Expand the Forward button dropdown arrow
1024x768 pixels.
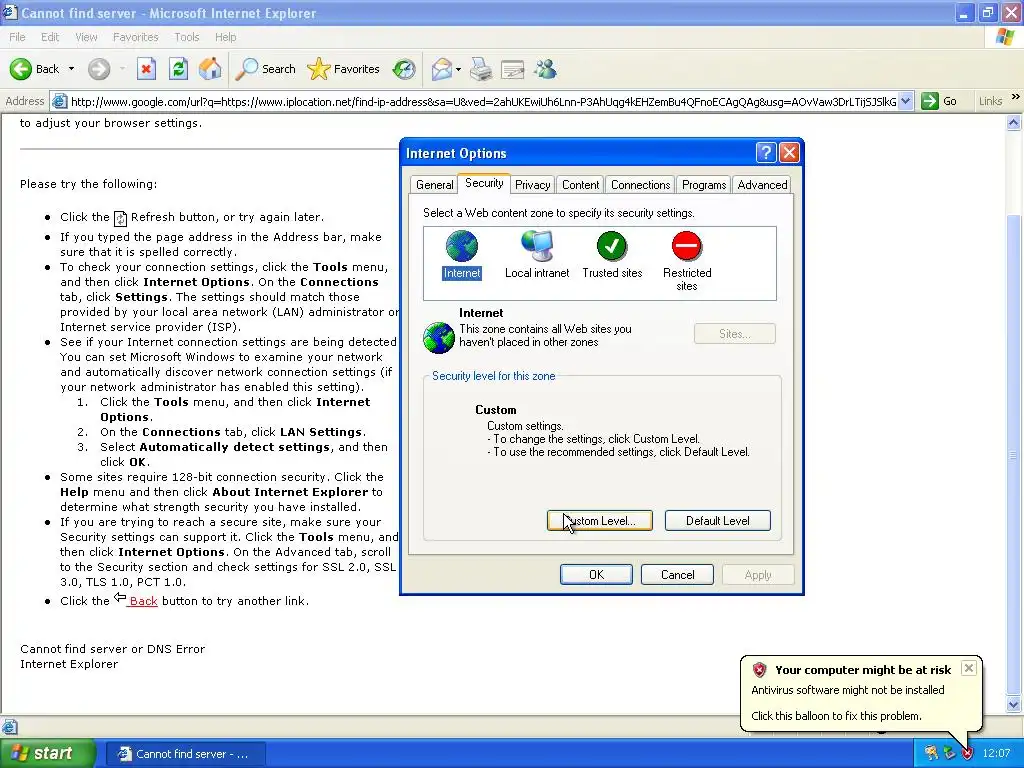122,69
